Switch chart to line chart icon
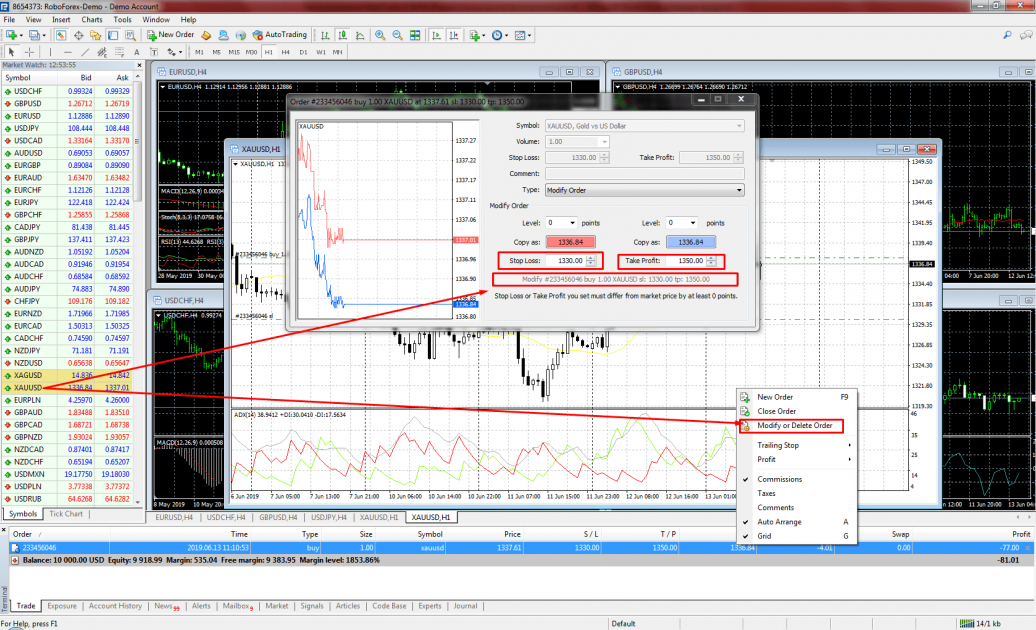The height and width of the screenshot is (630, 1036). (359, 35)
